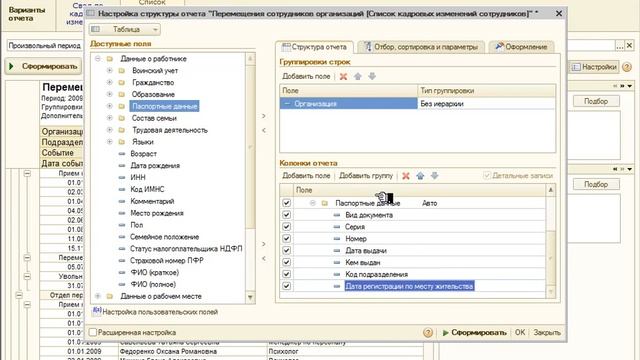Expand Данные о рабочем месте node

point(98,296)
